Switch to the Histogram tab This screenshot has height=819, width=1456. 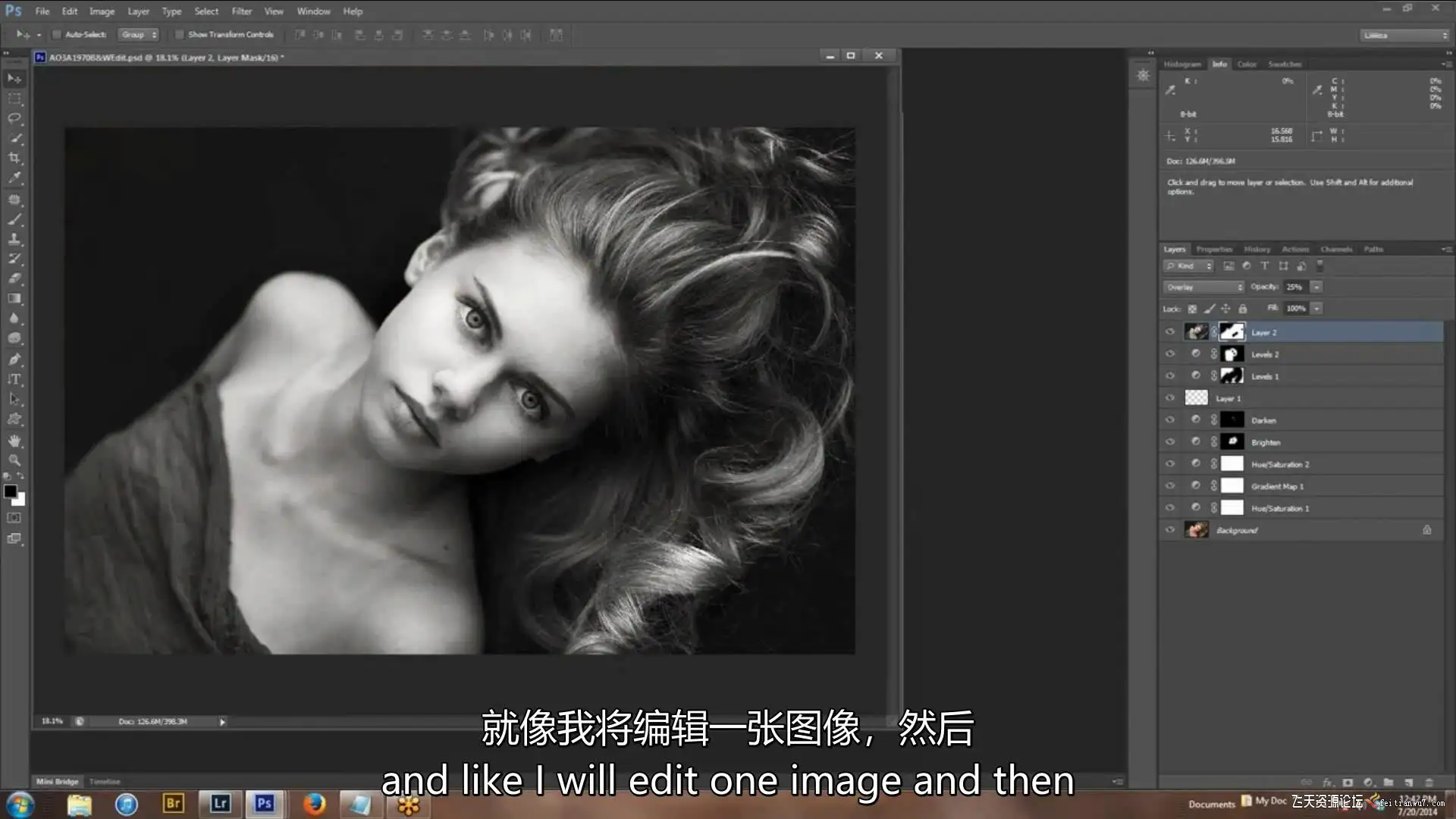1182,64
